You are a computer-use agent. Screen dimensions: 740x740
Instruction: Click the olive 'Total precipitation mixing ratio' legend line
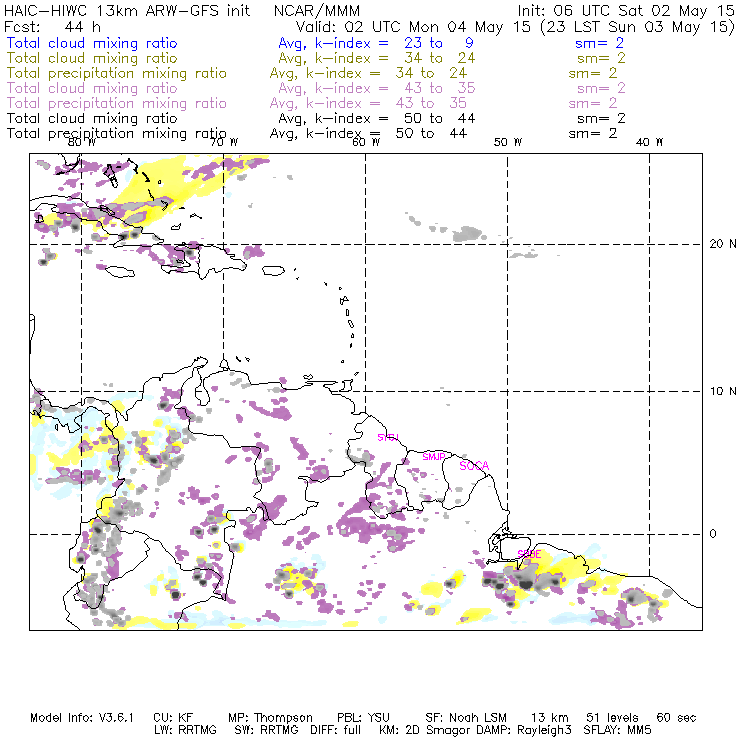(x=117, y=73)
